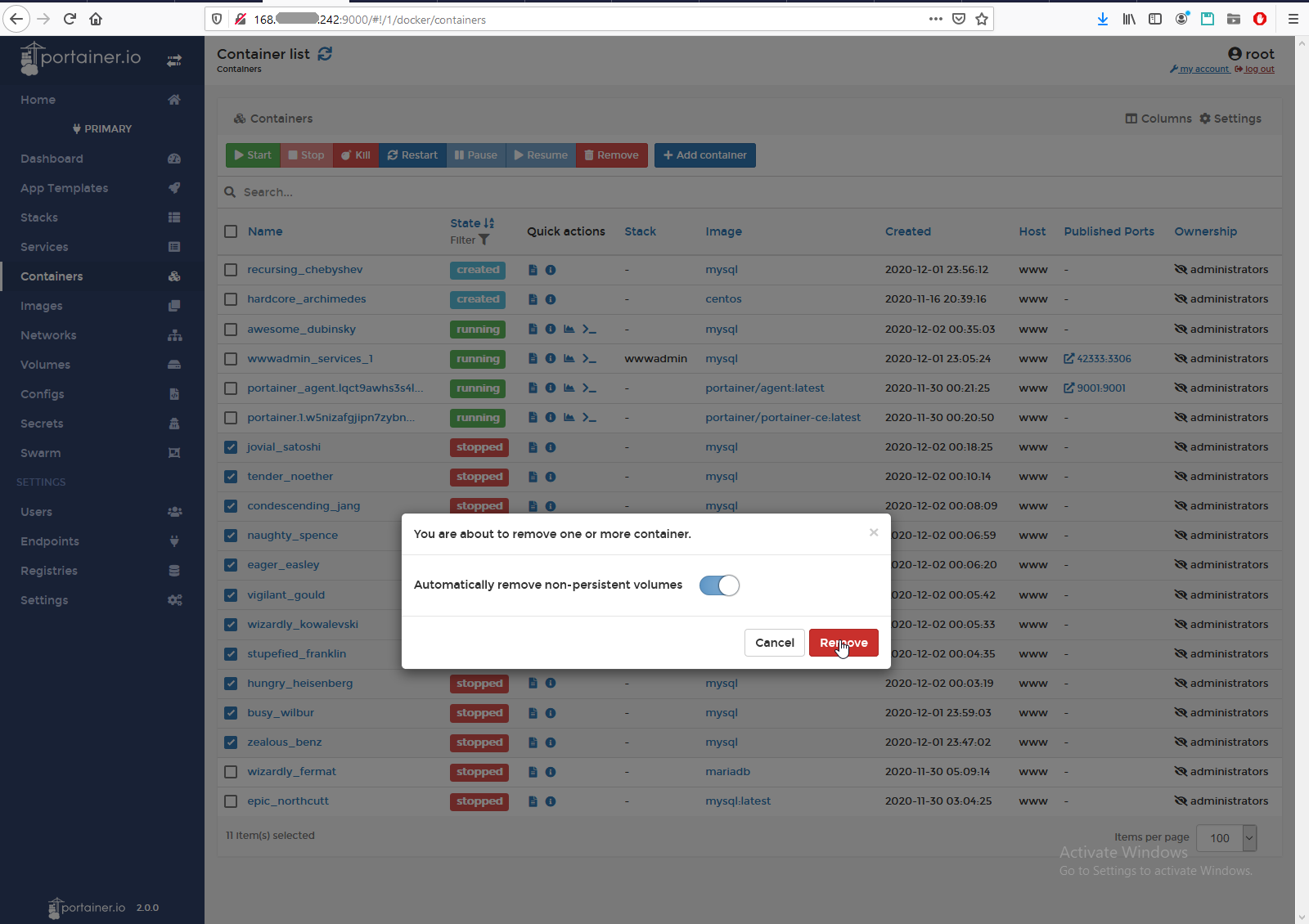Viewport: 1309px width, 924px height.
Task: Open stats chart icon for awesome_dubinsky
Action: coord(569,330)
